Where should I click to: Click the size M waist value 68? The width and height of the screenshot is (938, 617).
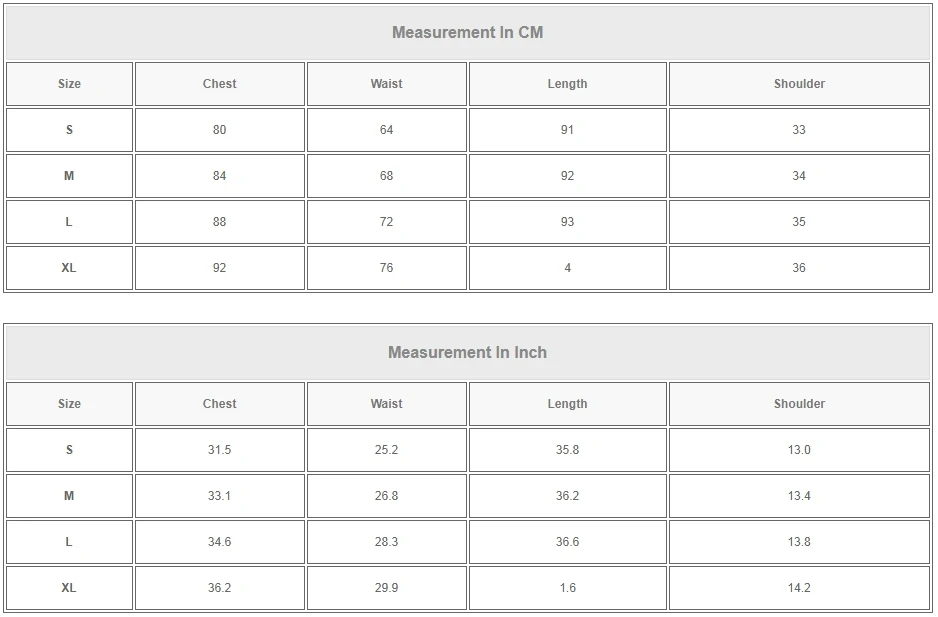click(386, 176)
